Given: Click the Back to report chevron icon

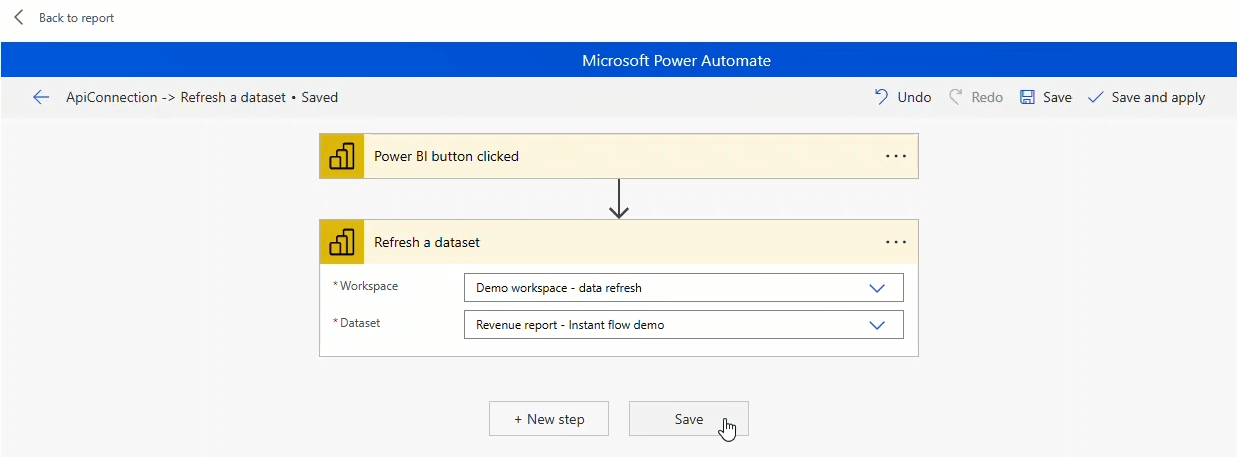Looking at the screenshot, I should (19, 18).
